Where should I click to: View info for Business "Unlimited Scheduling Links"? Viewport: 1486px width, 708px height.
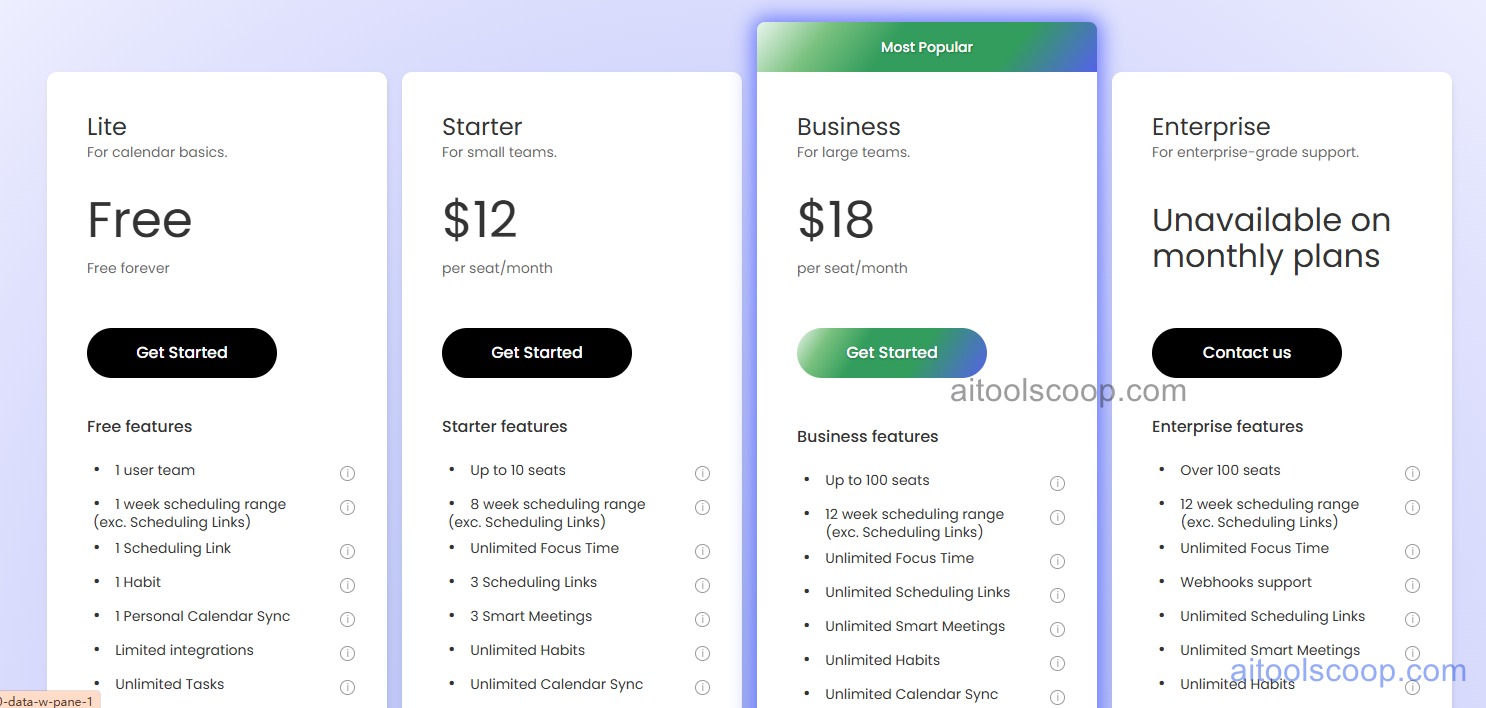point(1057,595)
